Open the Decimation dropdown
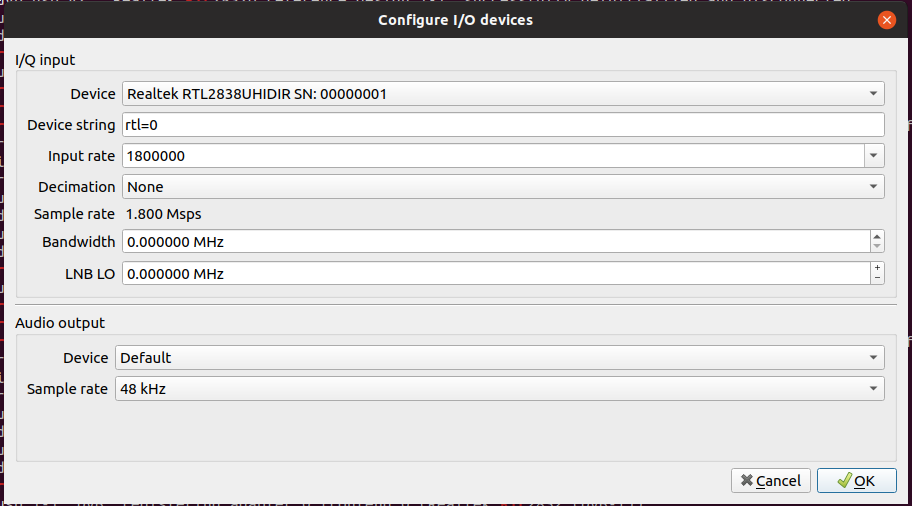This screenshot has height=506, width=912. click(x=503, y=187)
